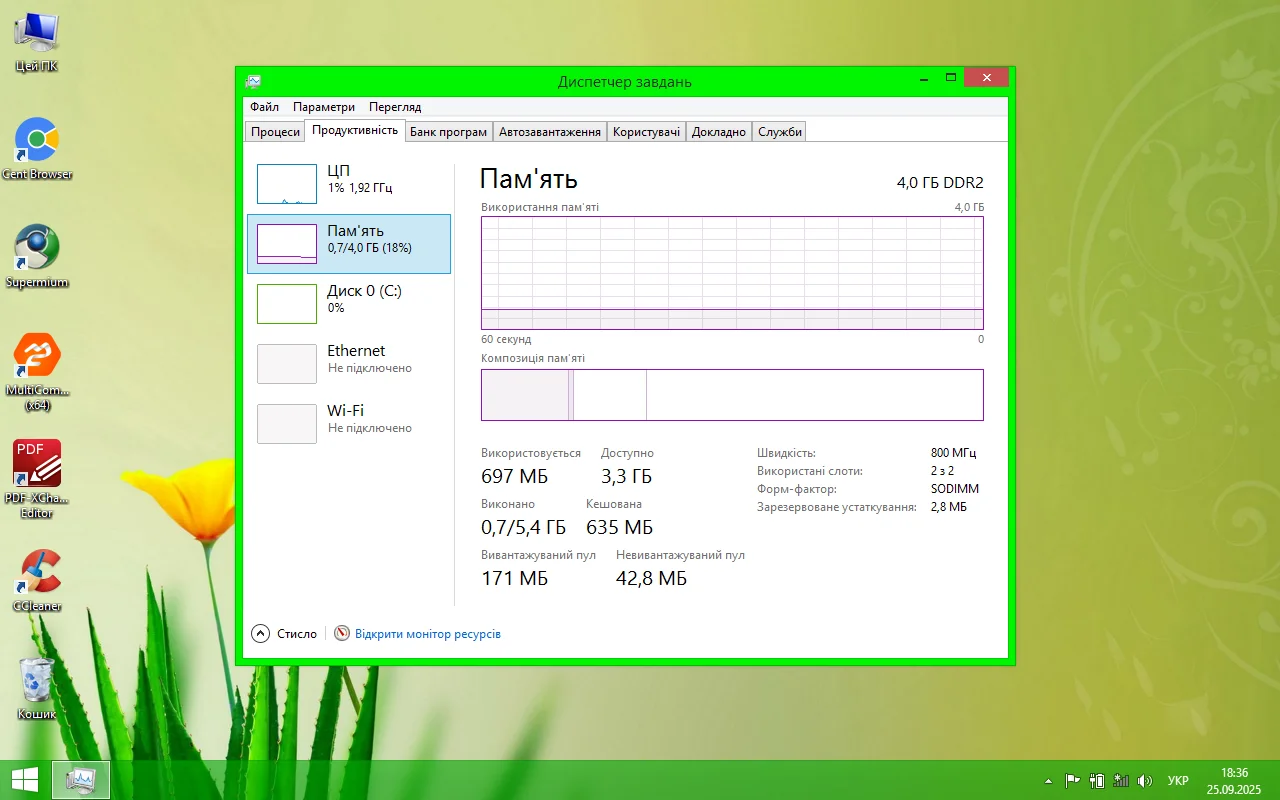Select the Диск 0 (C:) graph thumbnail
The image size is (1280, 800).
pyautogui.click(x=287, y=304)
